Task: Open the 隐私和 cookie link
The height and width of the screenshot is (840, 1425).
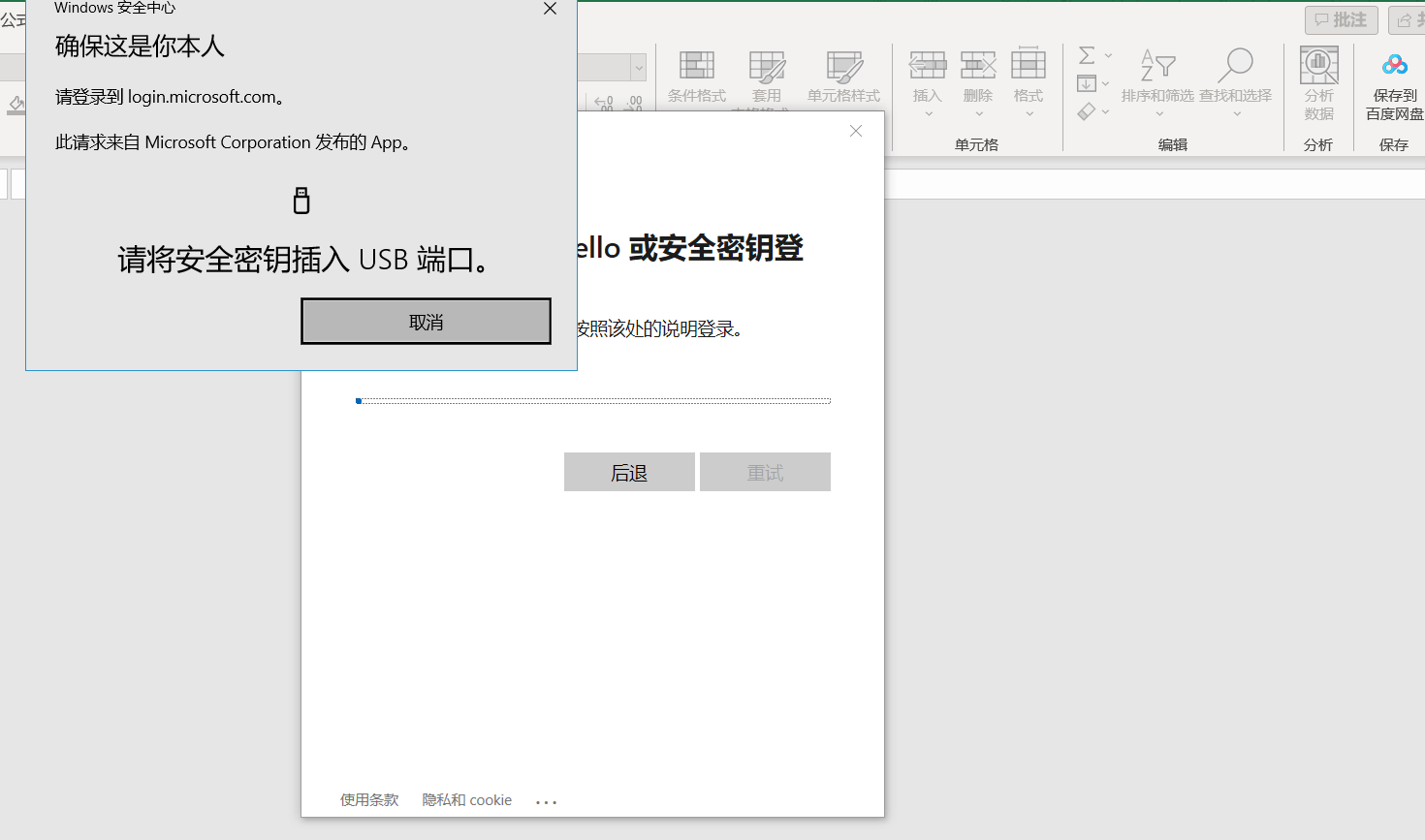Action: 467,799
